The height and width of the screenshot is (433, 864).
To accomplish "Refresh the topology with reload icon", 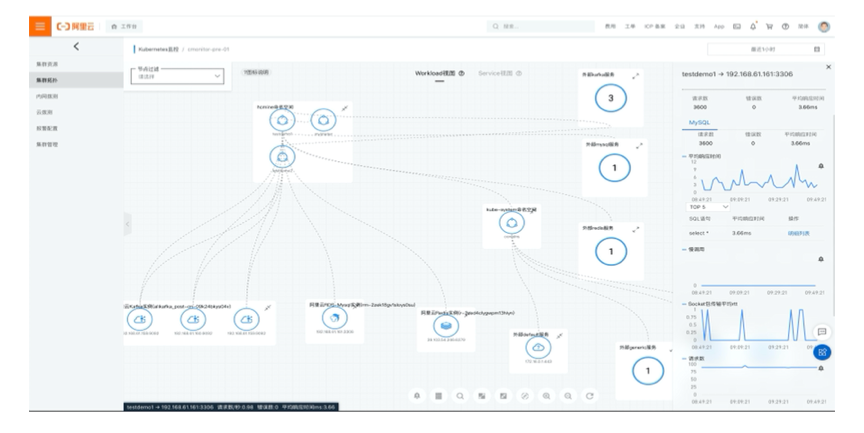I will pyautogui.click(x=590, y=396).
